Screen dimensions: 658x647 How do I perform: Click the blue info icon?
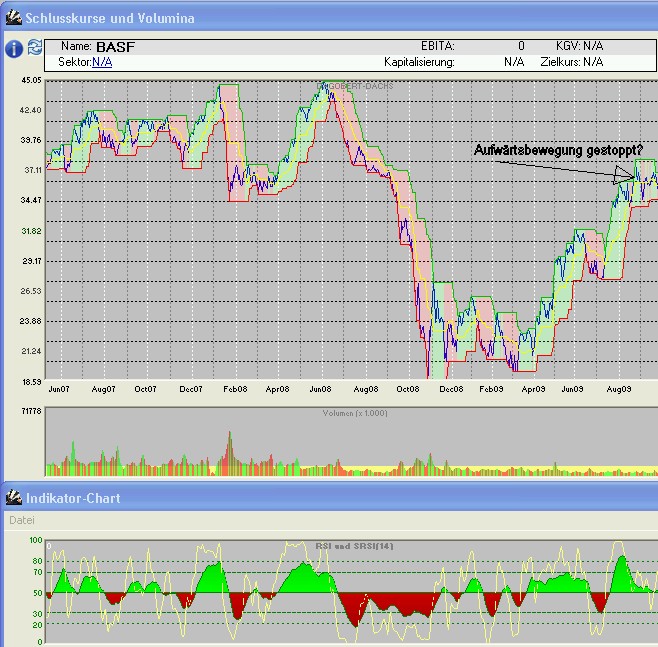pyautogui.click(x=14, y=49)
